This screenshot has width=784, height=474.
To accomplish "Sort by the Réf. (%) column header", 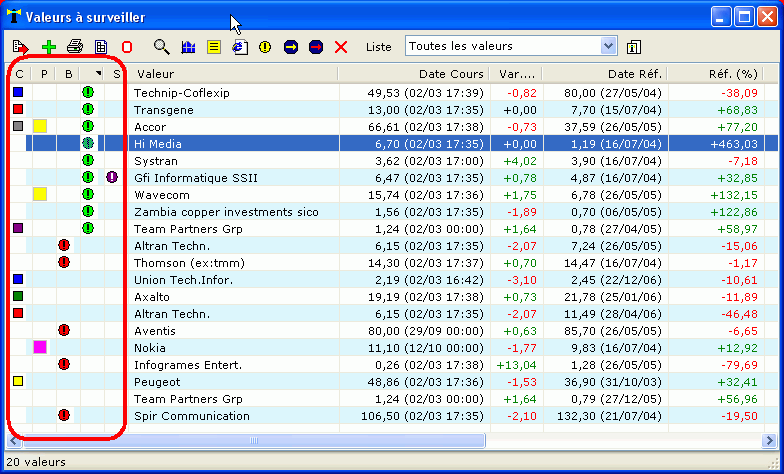I will [716, 74].
